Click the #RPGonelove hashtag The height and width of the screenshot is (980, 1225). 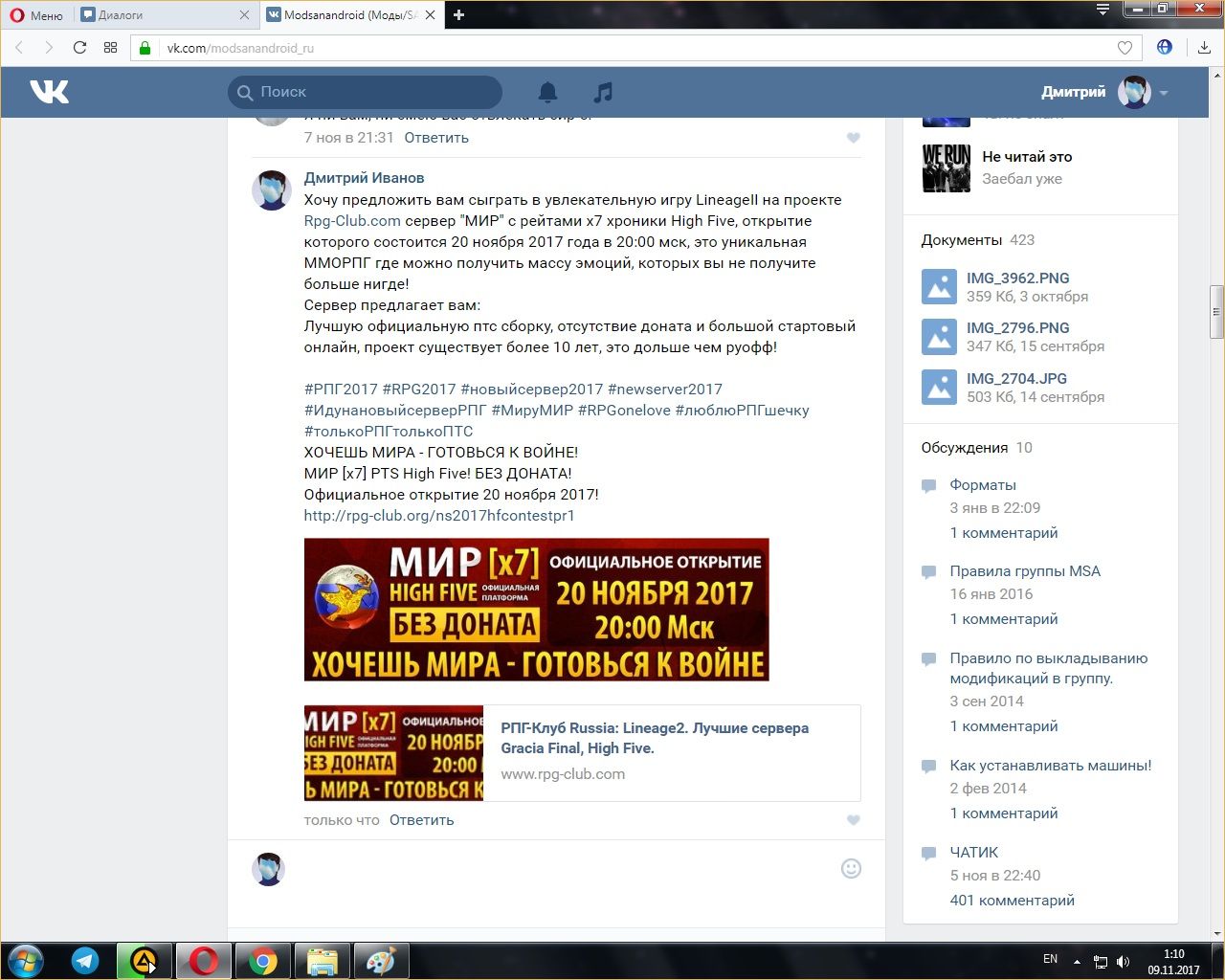(x=624, y=411)
